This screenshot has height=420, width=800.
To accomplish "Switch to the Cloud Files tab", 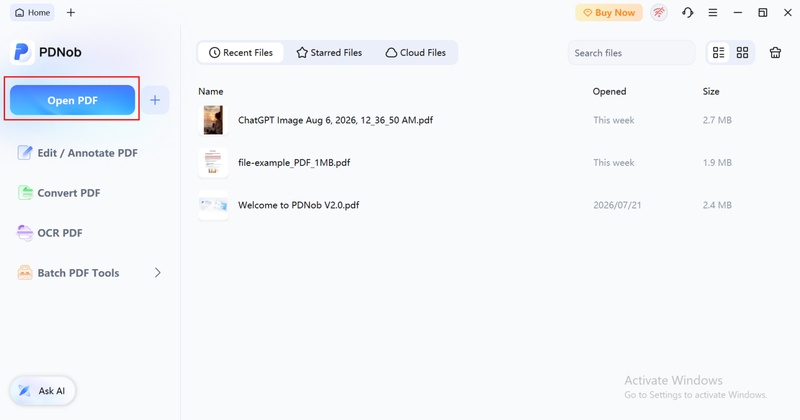I will (x=415, y=53).
